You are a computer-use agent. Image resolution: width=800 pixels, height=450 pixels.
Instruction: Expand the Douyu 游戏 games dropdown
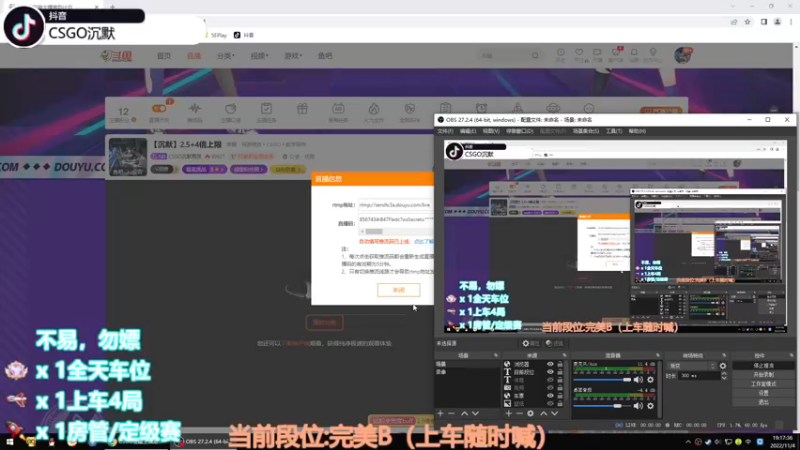(293, 56)
